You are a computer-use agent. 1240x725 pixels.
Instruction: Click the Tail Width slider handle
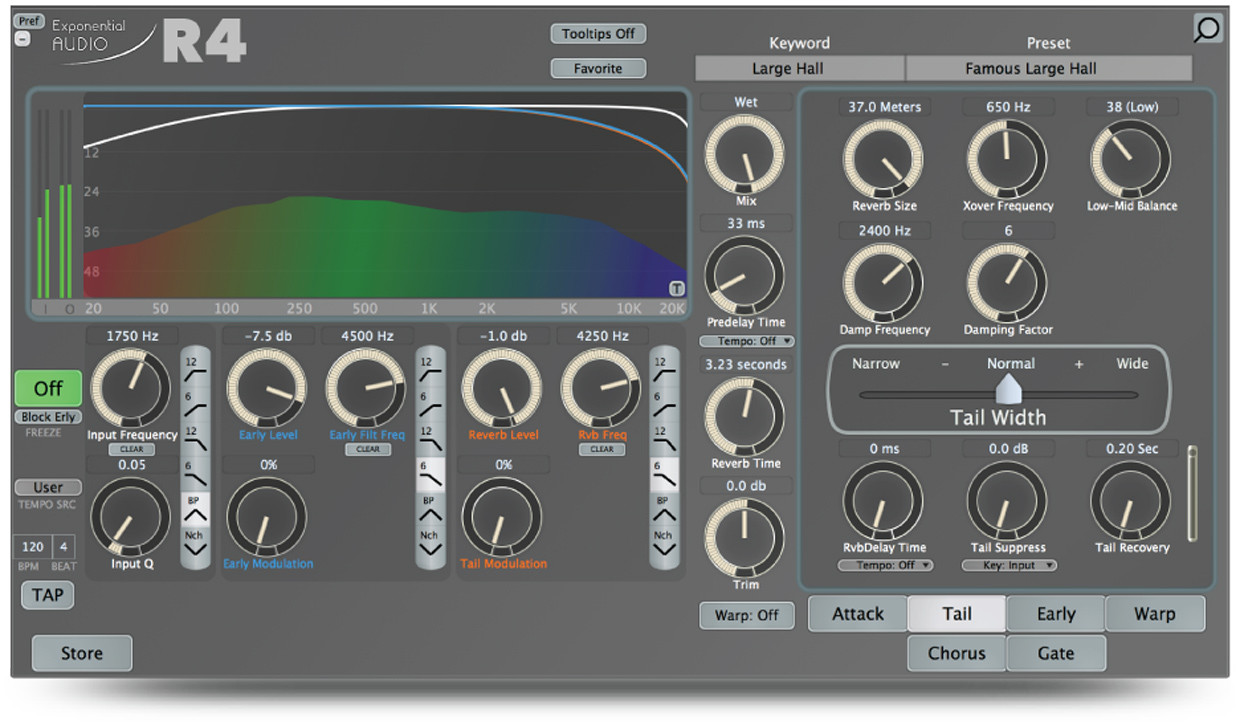1009,388
